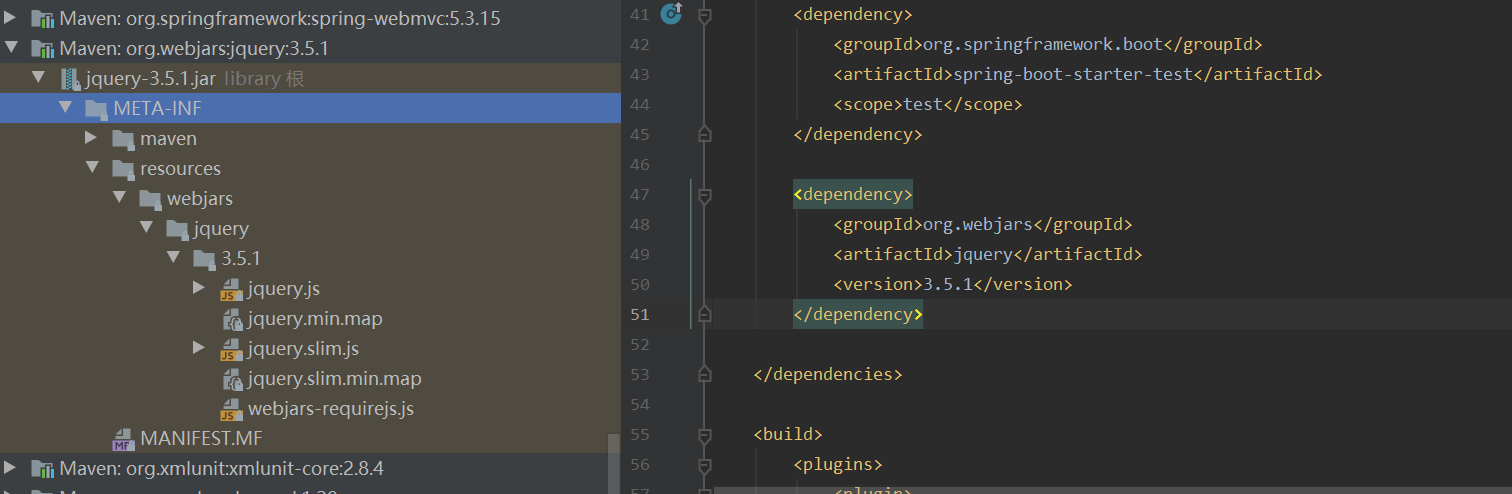Click the opening <build> tag
The width and height of the screenshot is (1512, 494).
788,434
